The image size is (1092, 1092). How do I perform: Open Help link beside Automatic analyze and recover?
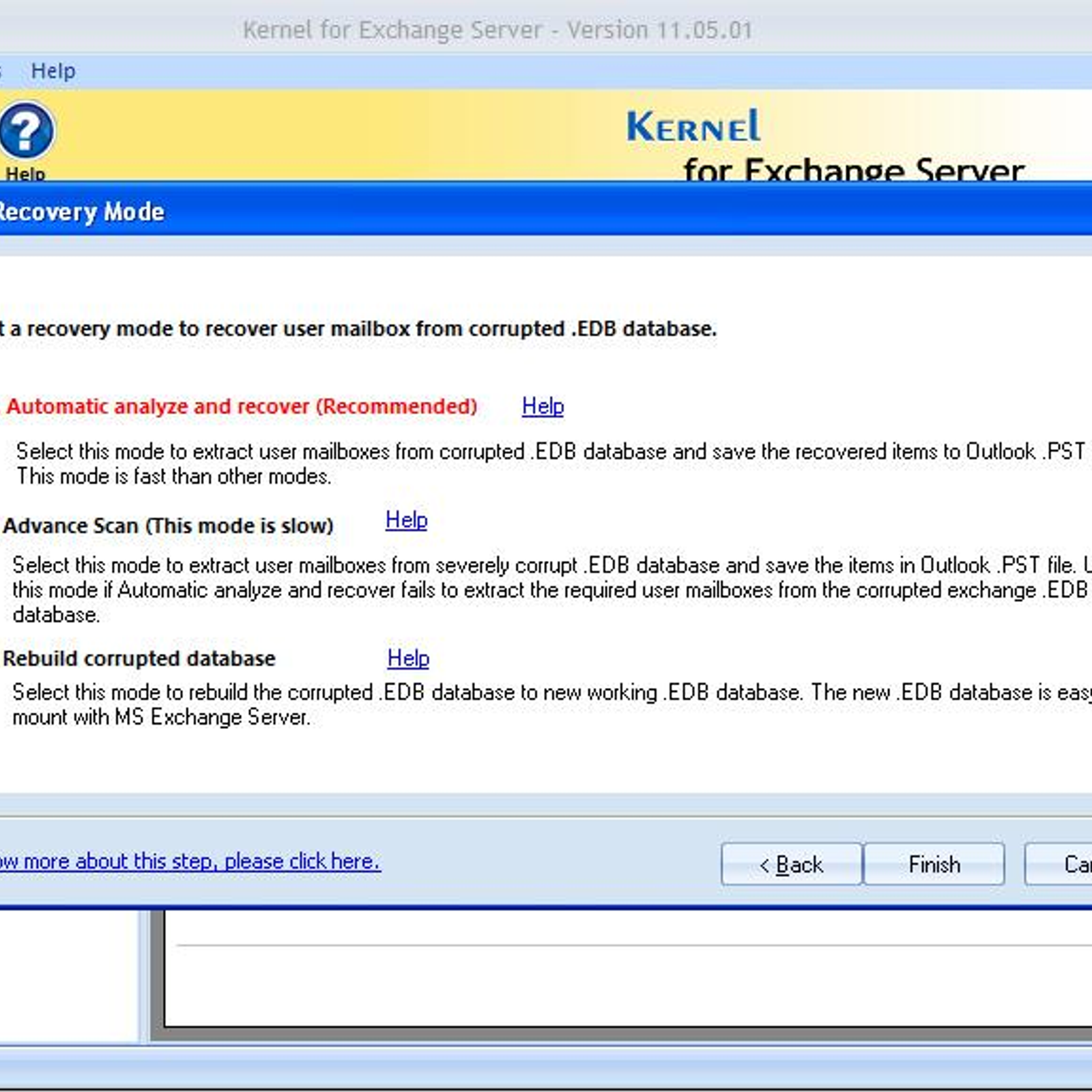click(543, 406)
